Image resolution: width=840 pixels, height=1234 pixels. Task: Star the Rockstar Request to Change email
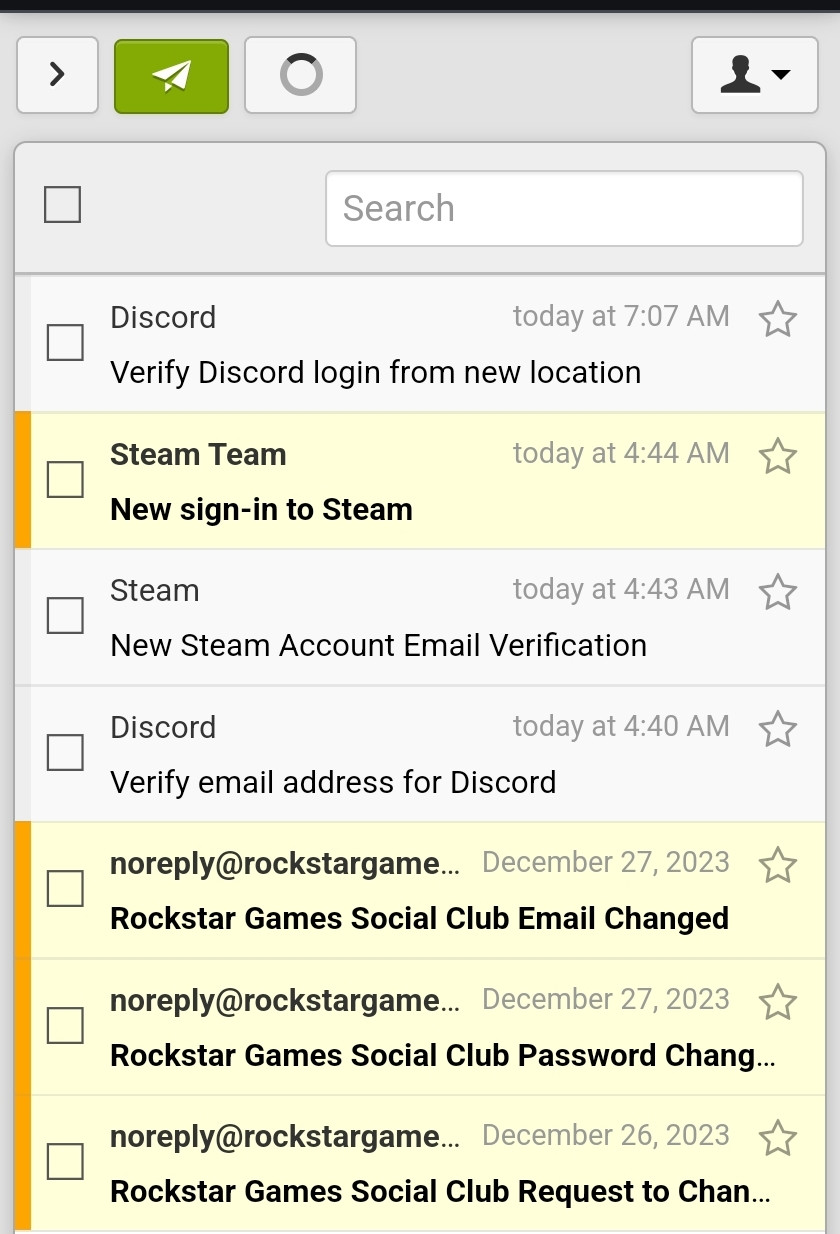(x=777, y=1138)
